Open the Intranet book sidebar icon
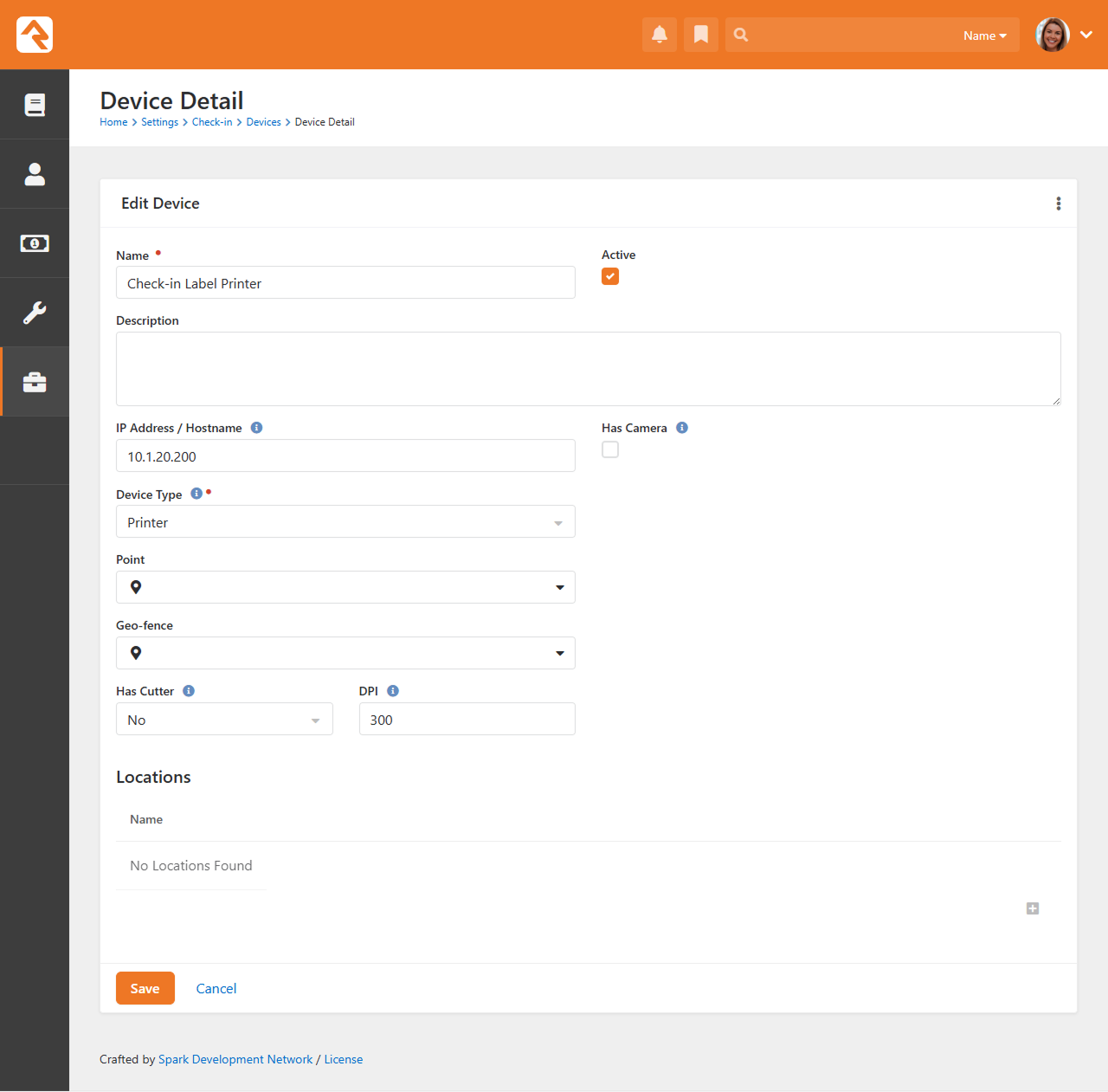This screenshot has width=1108, height=1092. pos(35,105)
